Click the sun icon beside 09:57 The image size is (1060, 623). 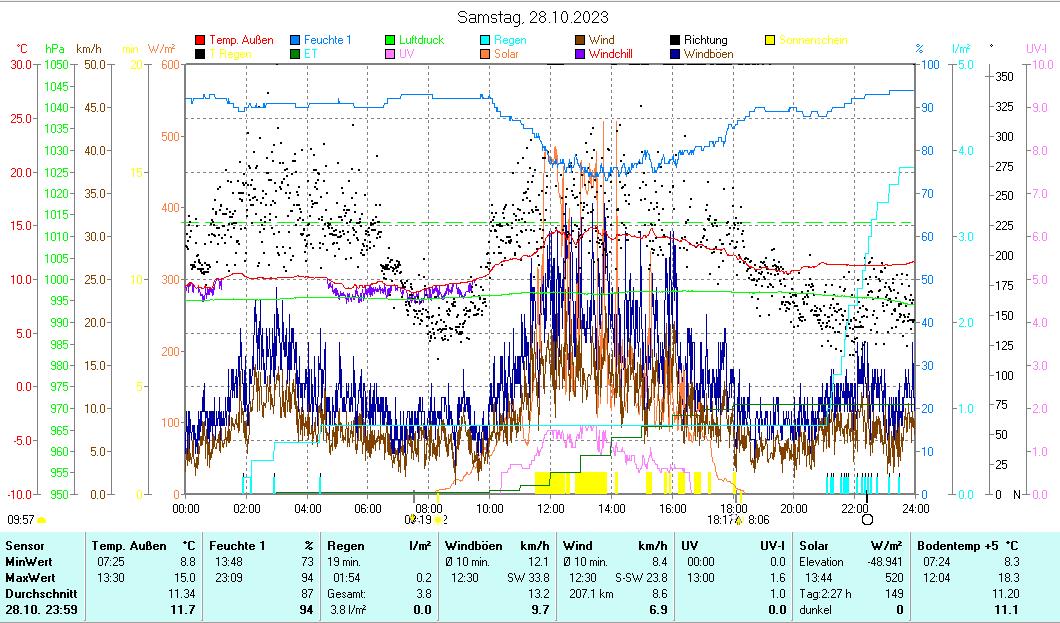(x=42, y=521)
